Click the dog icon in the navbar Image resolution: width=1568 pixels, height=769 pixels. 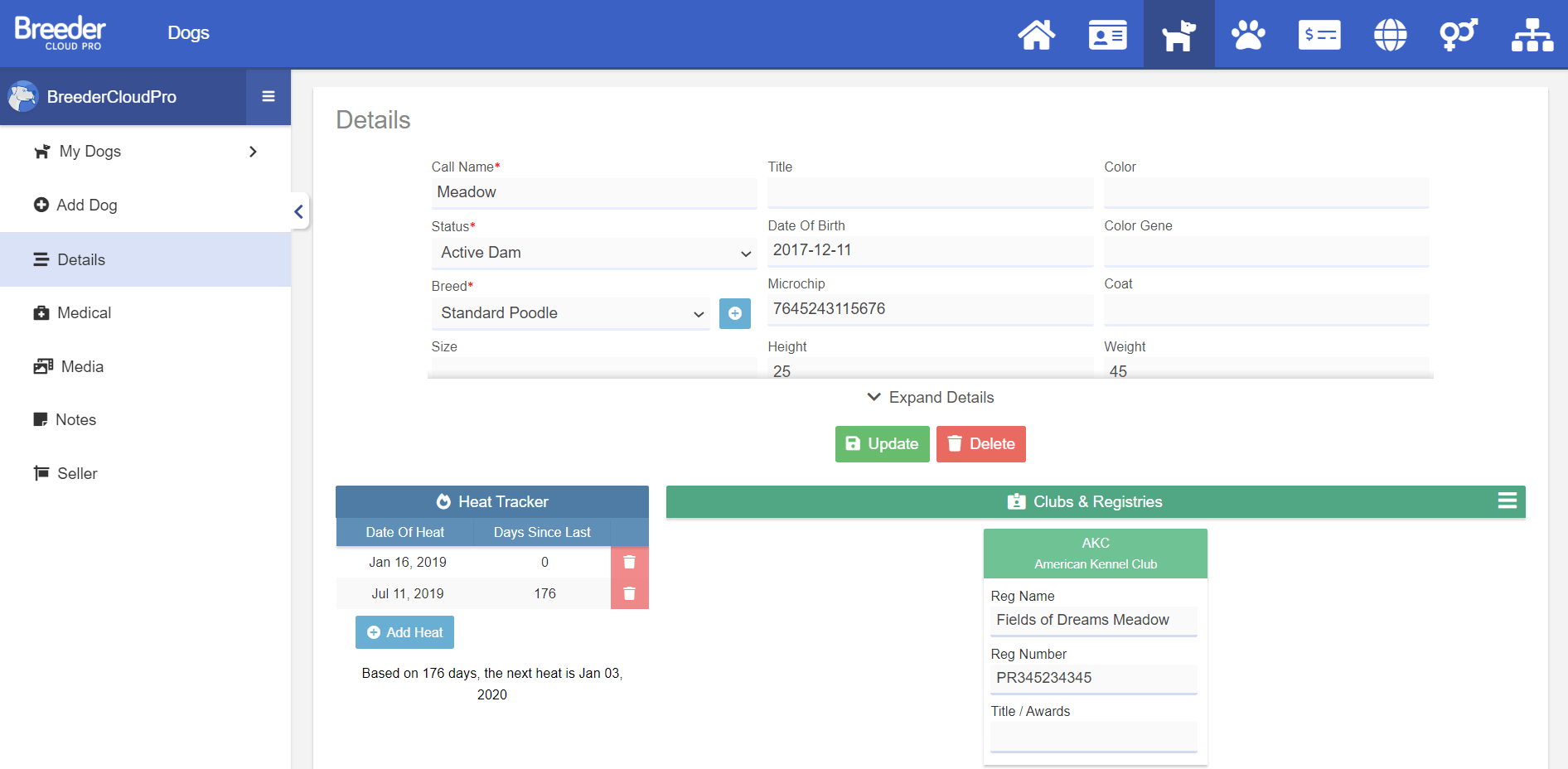[1178, 34]
